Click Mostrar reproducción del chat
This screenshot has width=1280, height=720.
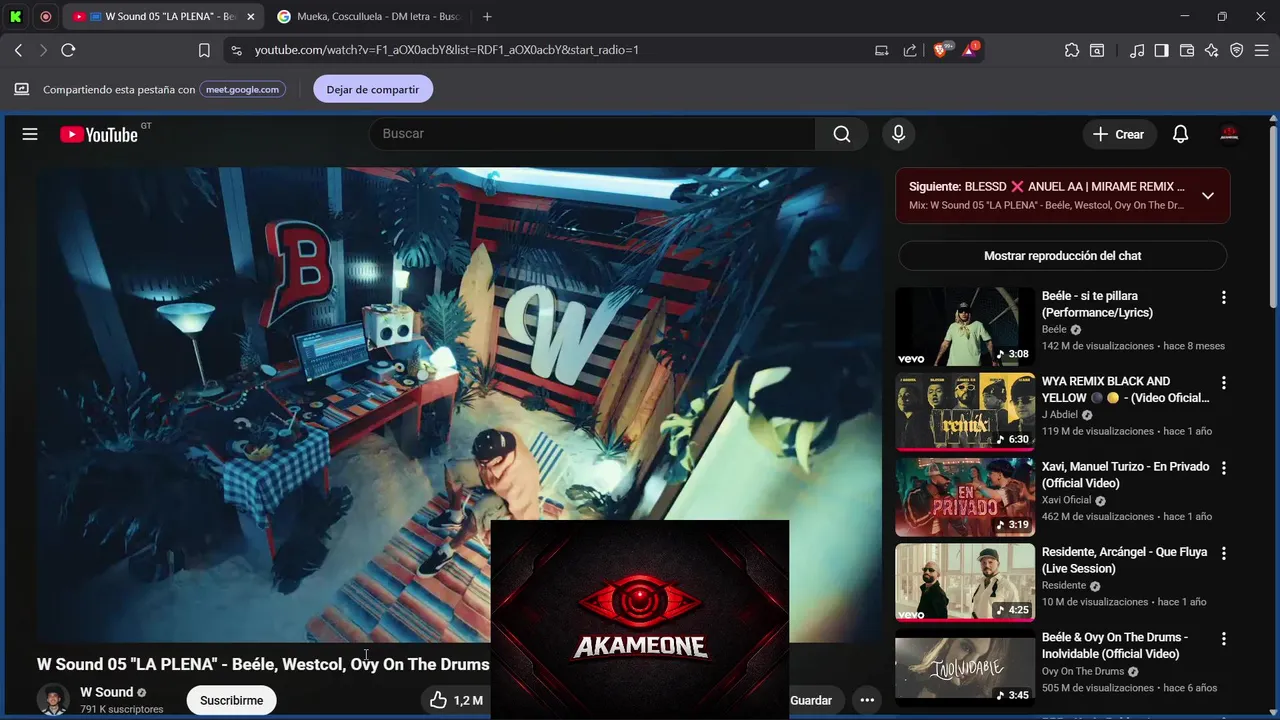point(1062,256)
